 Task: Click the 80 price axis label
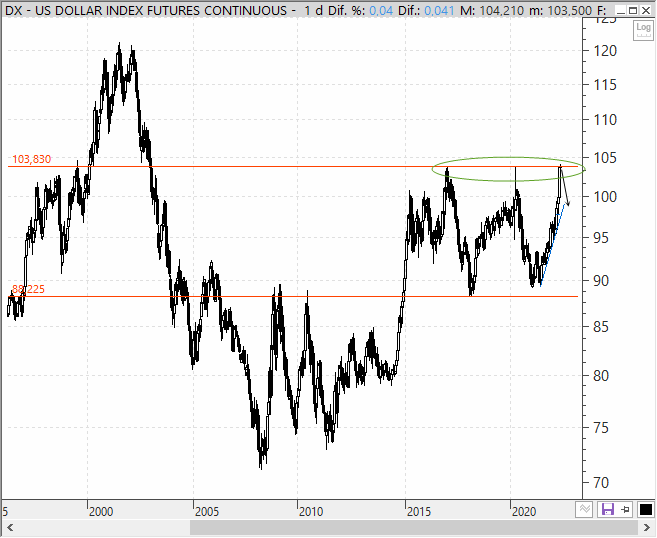click(600, 376)
